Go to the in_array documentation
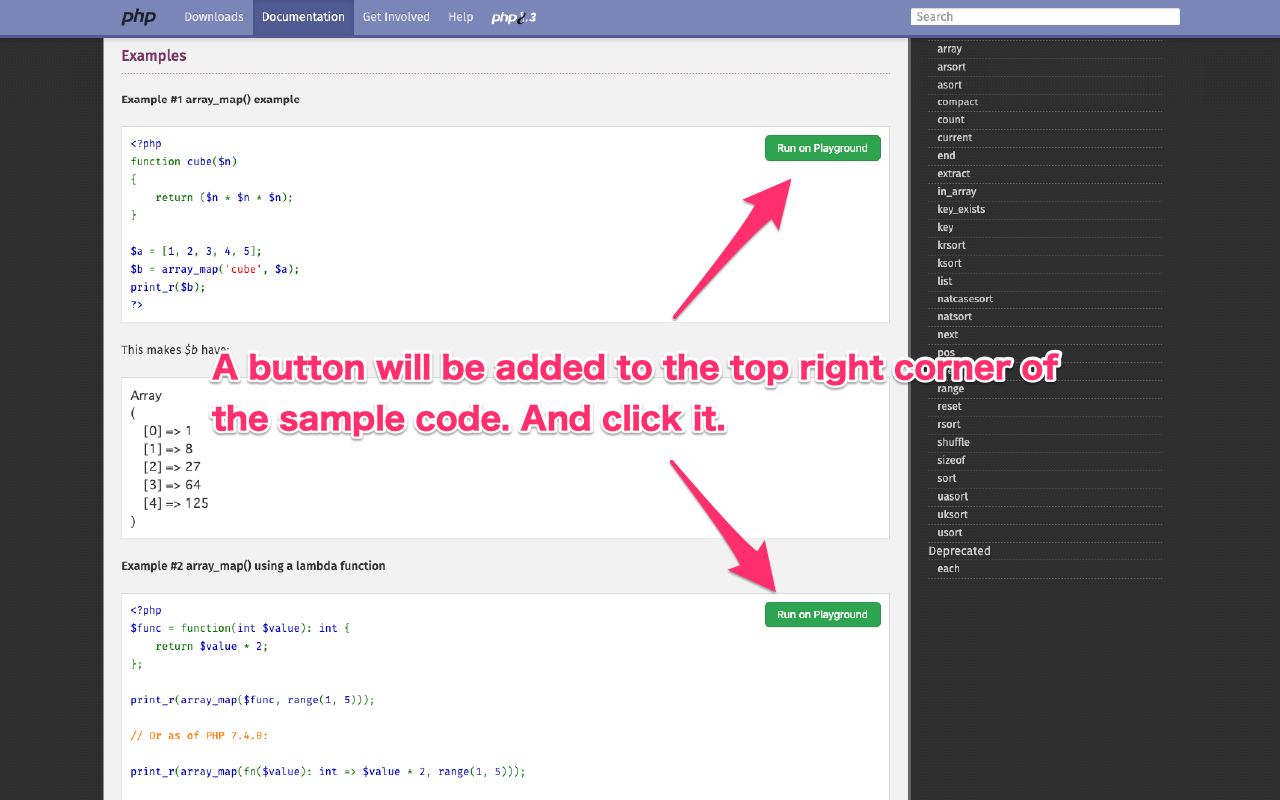Screen dimensions: 1280x800 point(956,191)
